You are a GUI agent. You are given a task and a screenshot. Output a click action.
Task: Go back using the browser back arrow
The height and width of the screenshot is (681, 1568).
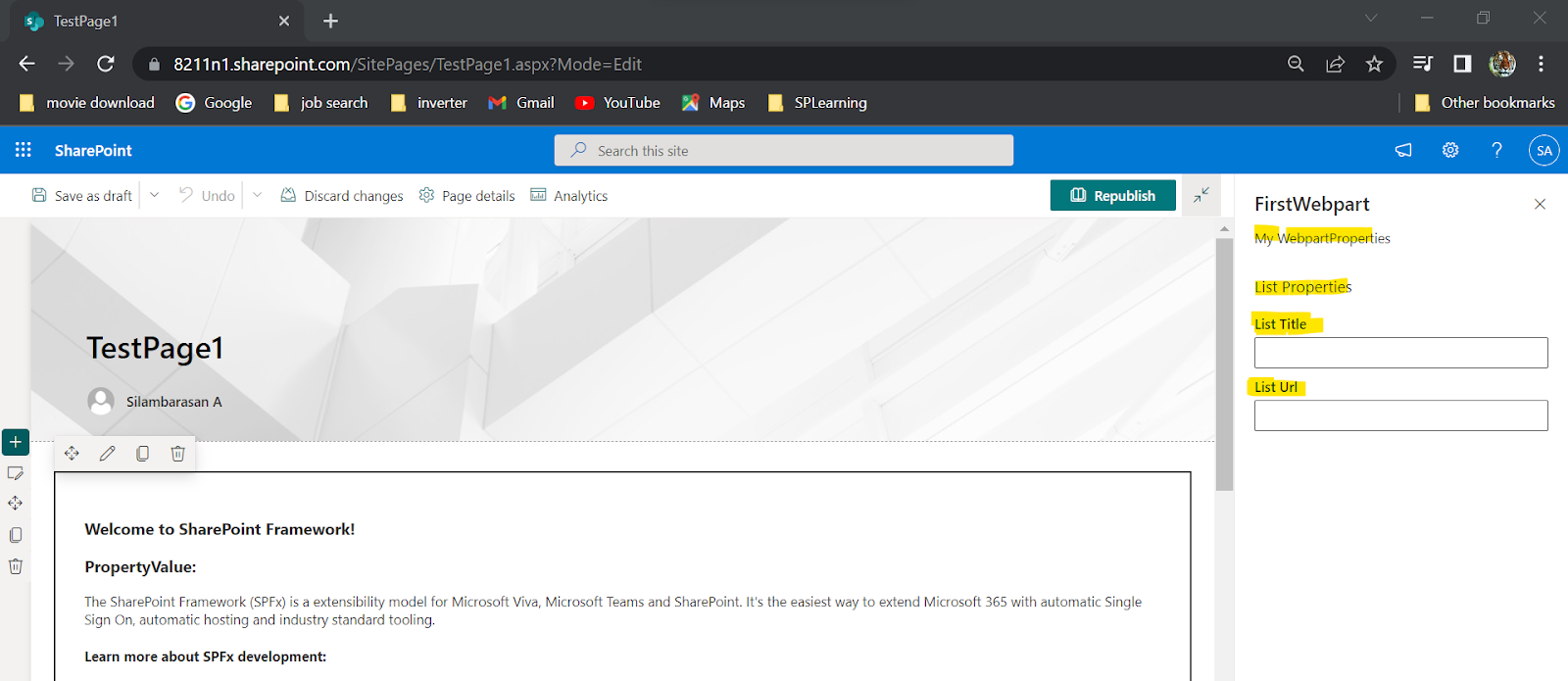pos(26,64)
